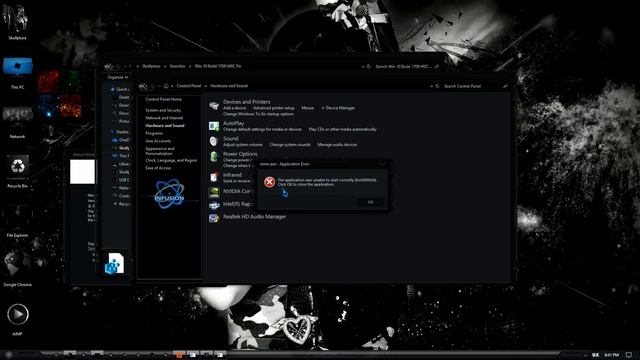Open Google Chrome desktop icon

(x=17, y=268)
